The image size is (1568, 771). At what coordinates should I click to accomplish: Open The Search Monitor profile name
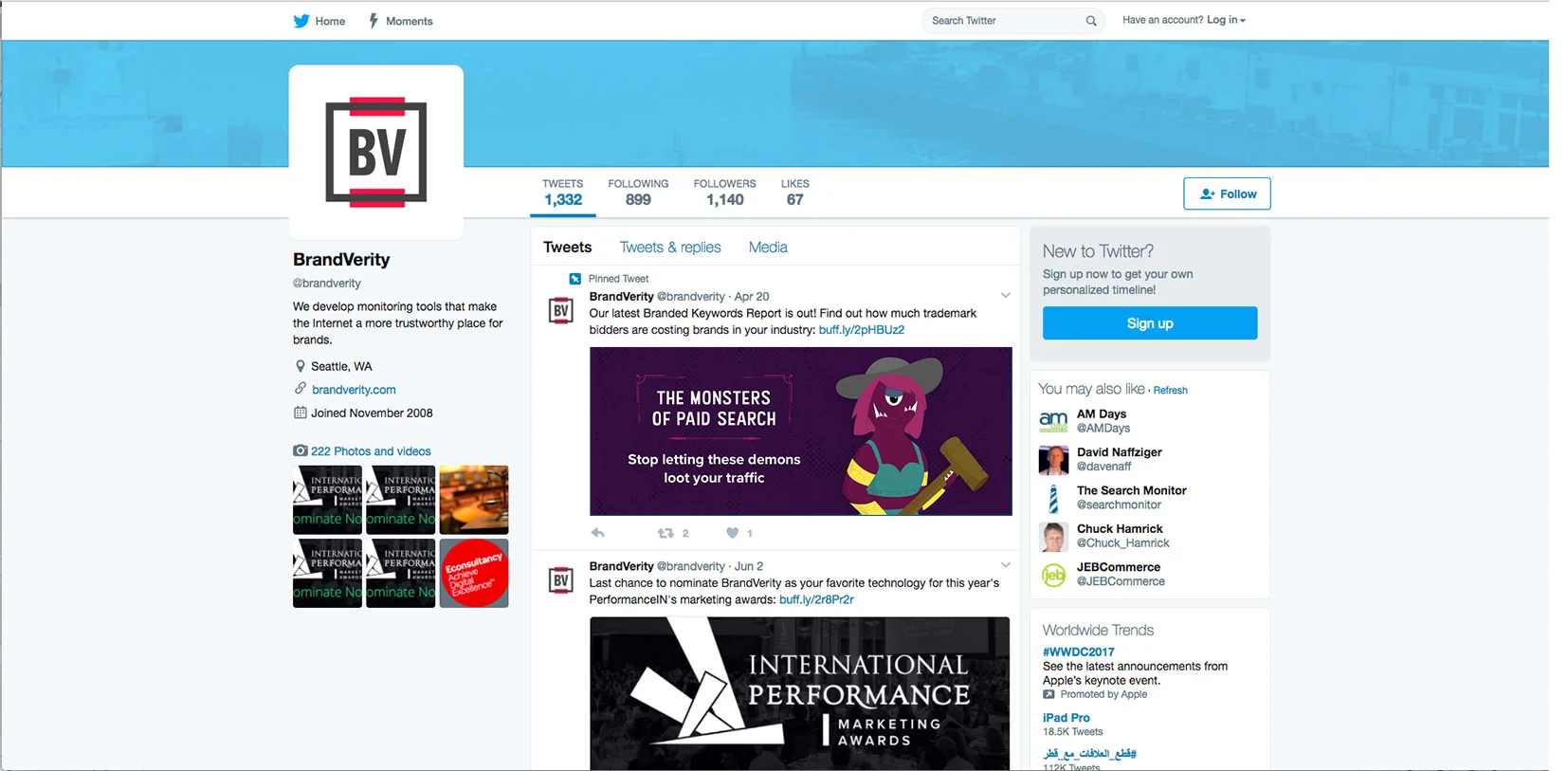pos(1131,490)
